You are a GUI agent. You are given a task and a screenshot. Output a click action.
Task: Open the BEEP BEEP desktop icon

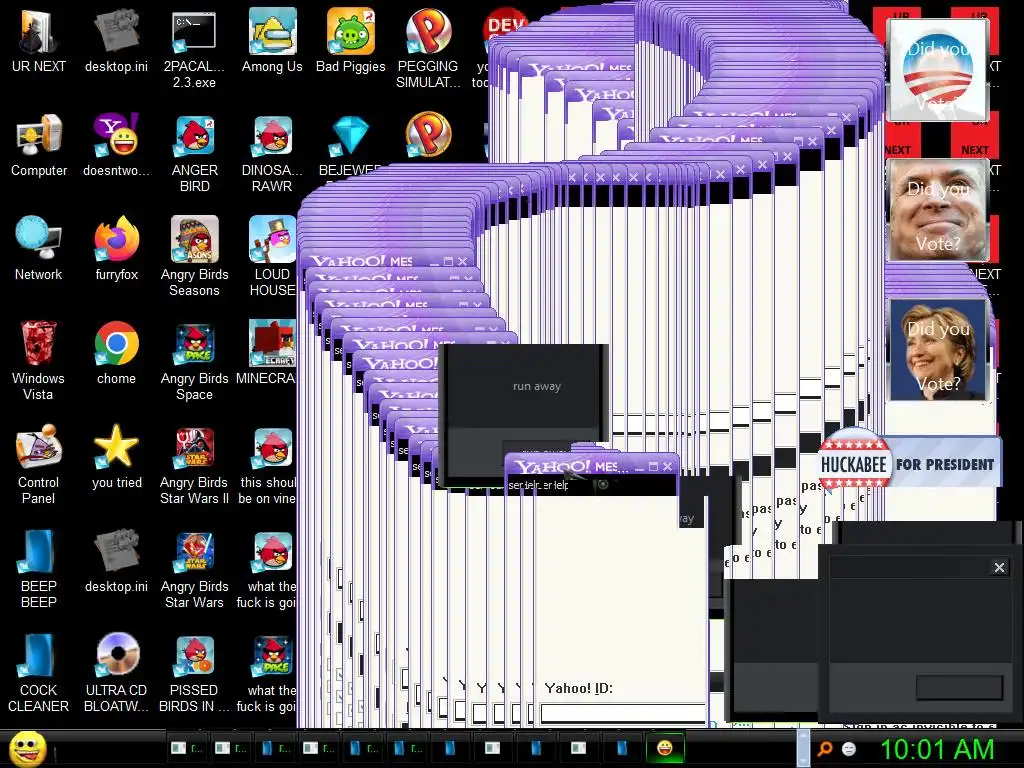(39, 568)
